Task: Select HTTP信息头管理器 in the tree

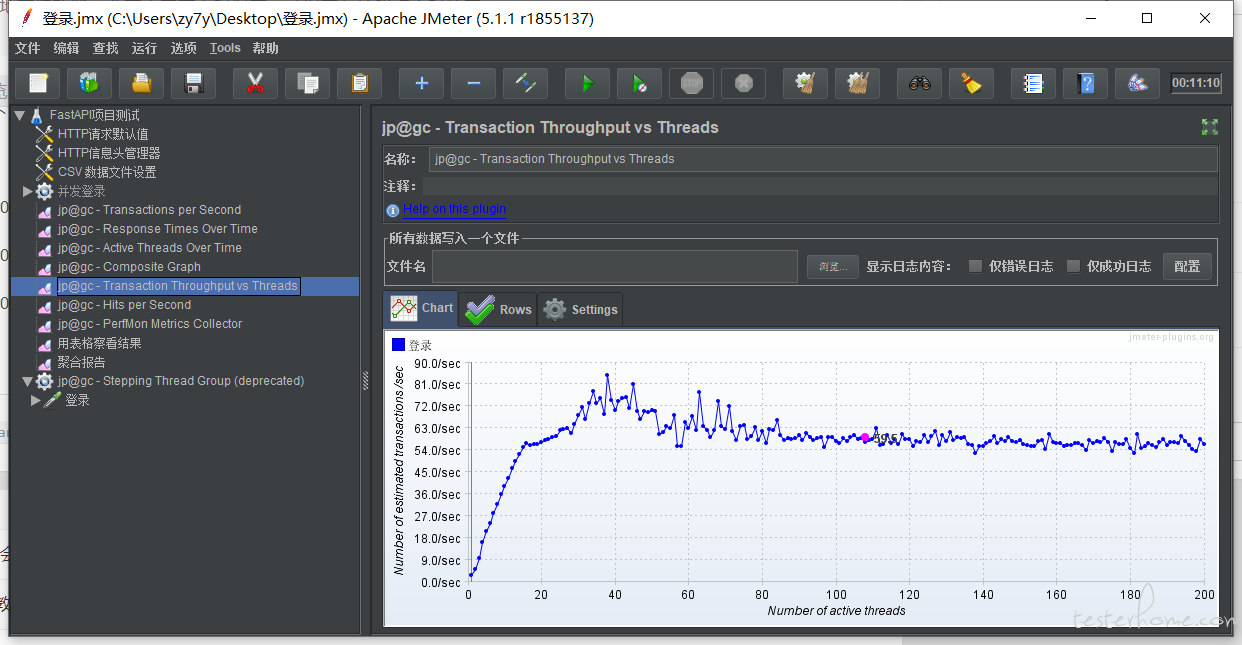Action: 109,153
